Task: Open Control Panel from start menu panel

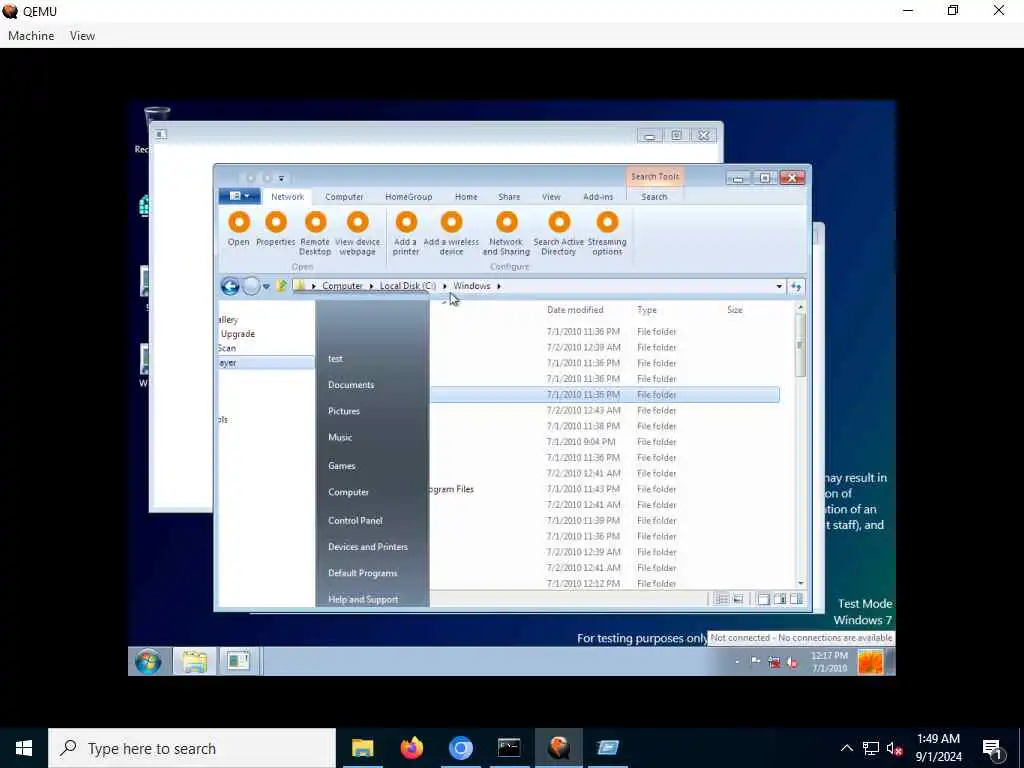Action: (355, 520)
